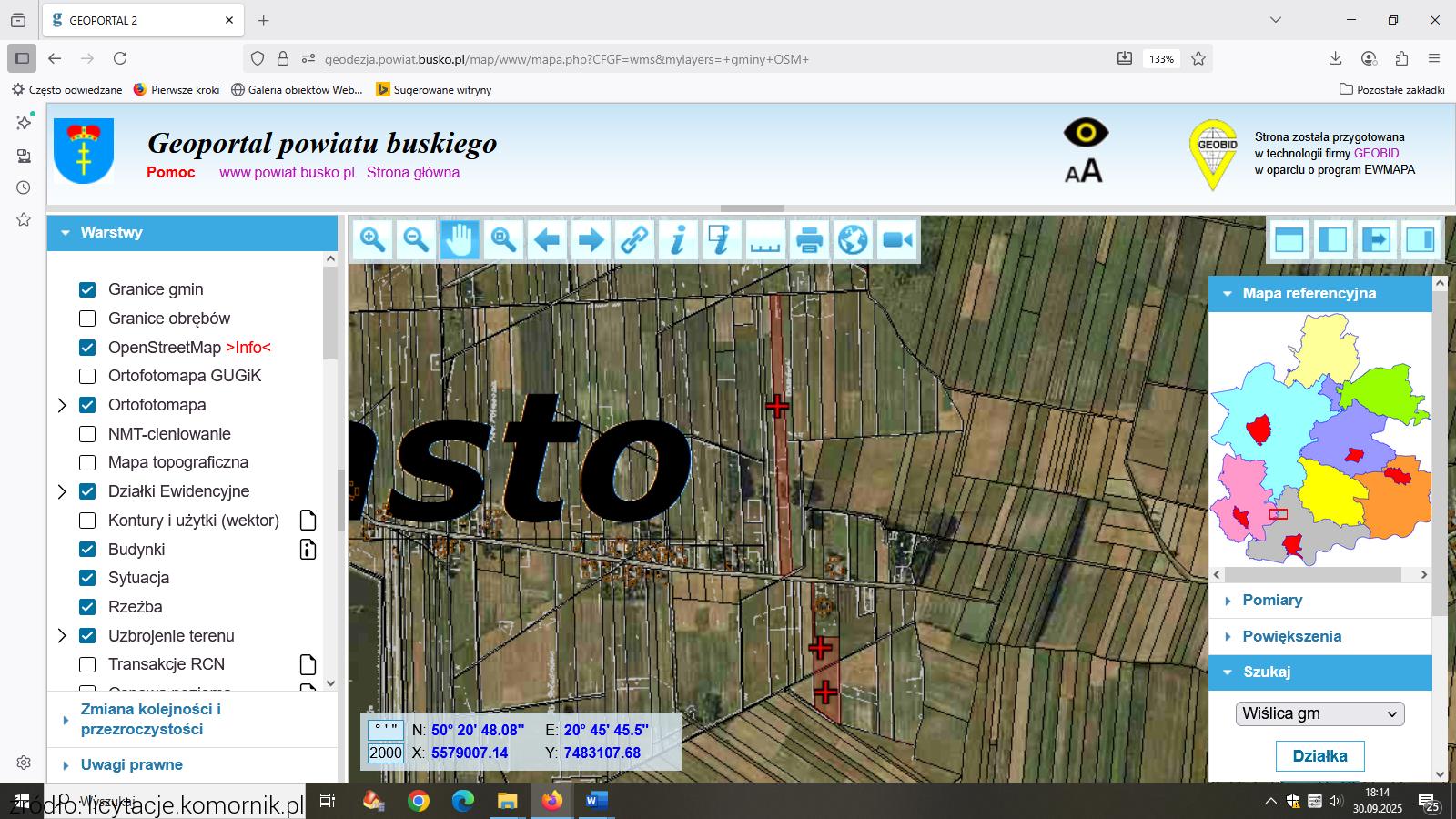This screenshot has height=819, width=1456.
Task: Select the info 'i' identify tool
Action: tap(678, 240)
